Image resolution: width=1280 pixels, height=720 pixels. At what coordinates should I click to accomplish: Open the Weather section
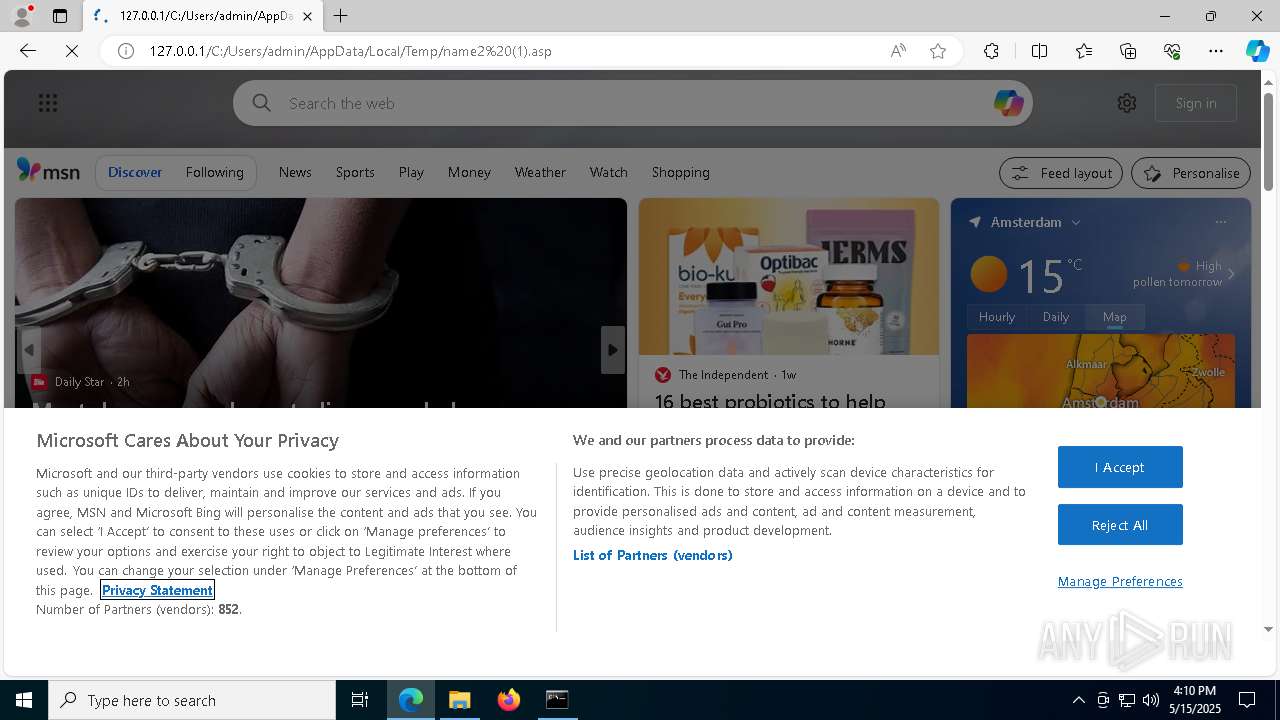tap(540, 172)
